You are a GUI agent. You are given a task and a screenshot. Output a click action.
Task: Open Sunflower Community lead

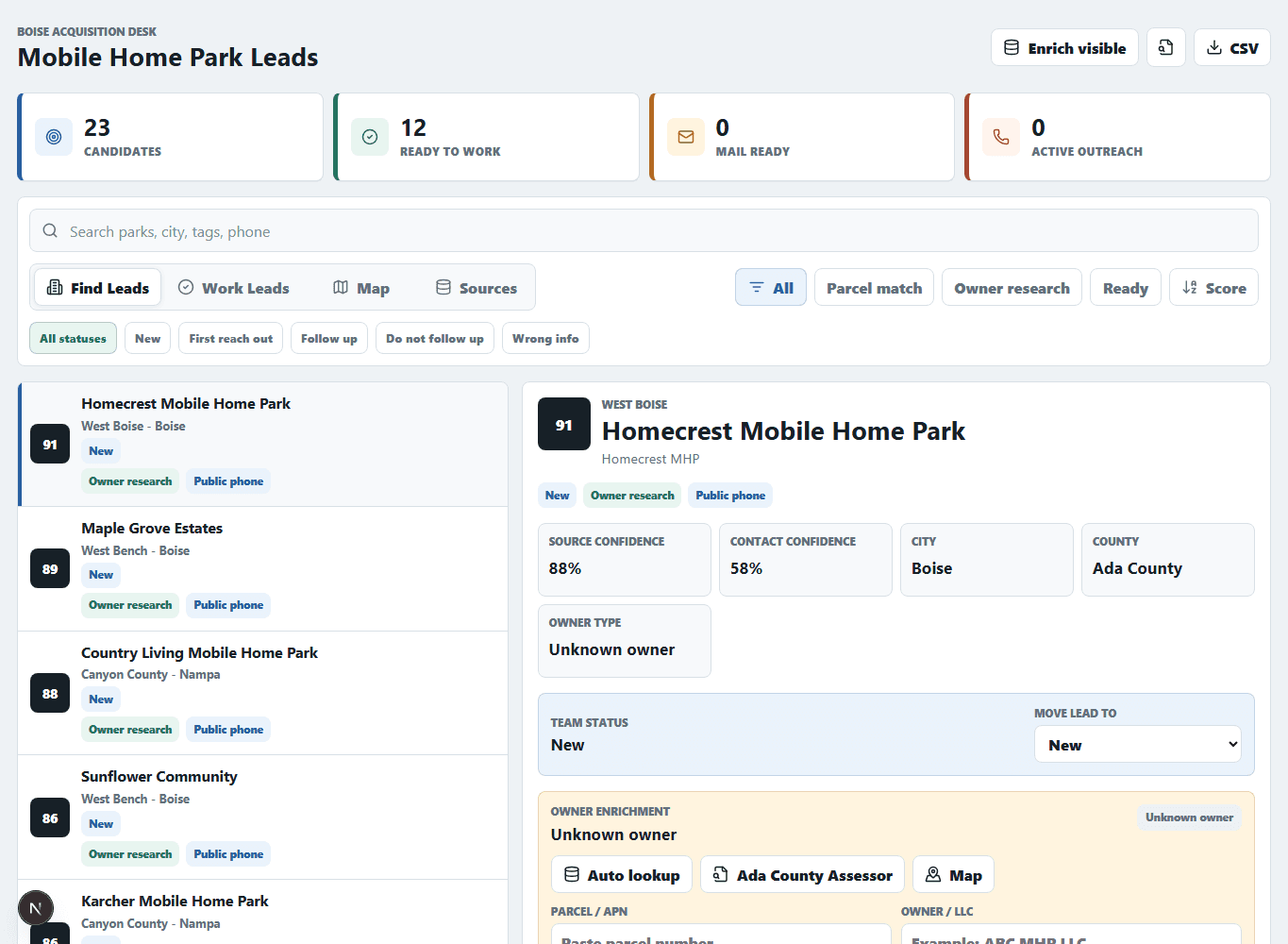tap(263, 818)
